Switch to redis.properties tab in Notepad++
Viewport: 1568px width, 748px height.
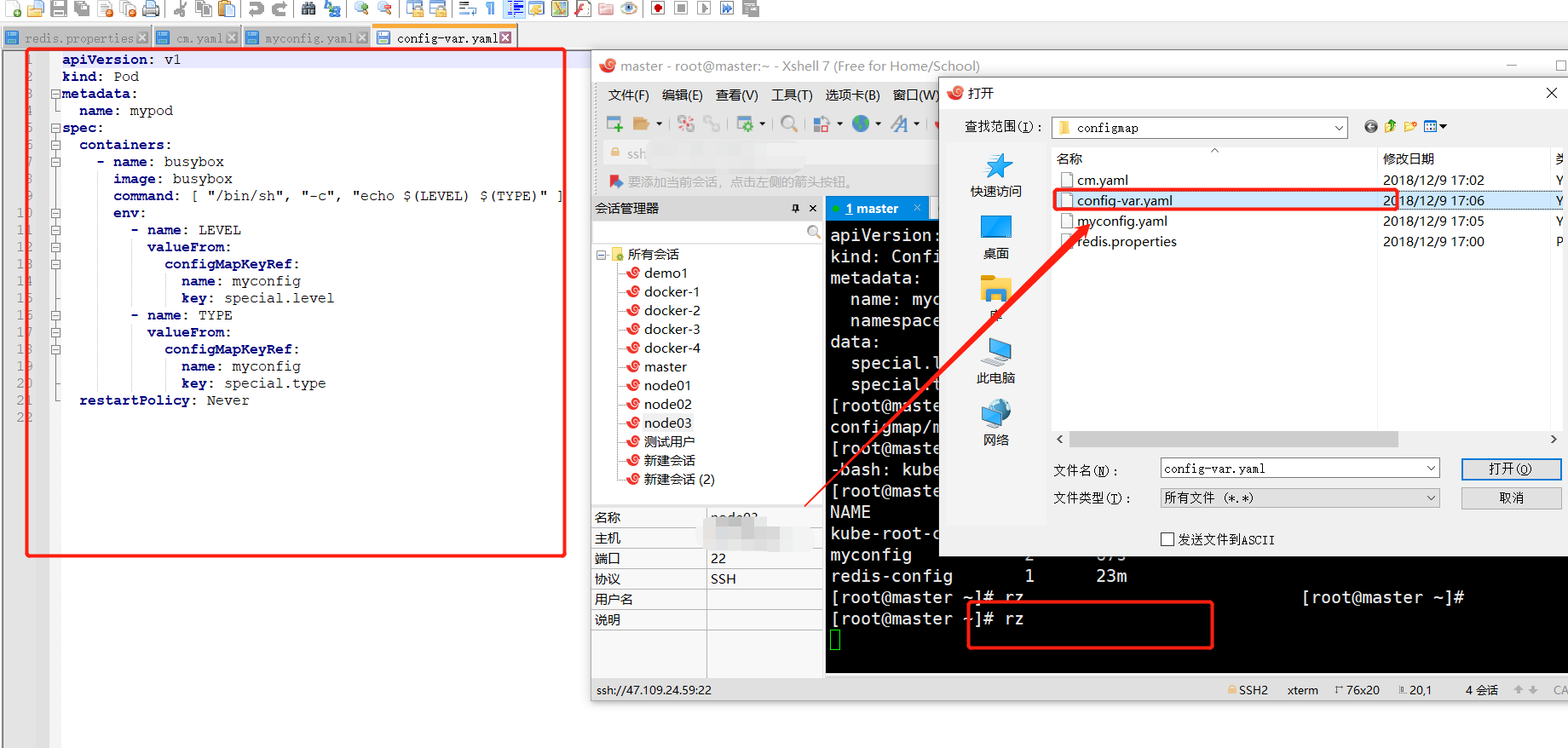[x=77, y=38]
